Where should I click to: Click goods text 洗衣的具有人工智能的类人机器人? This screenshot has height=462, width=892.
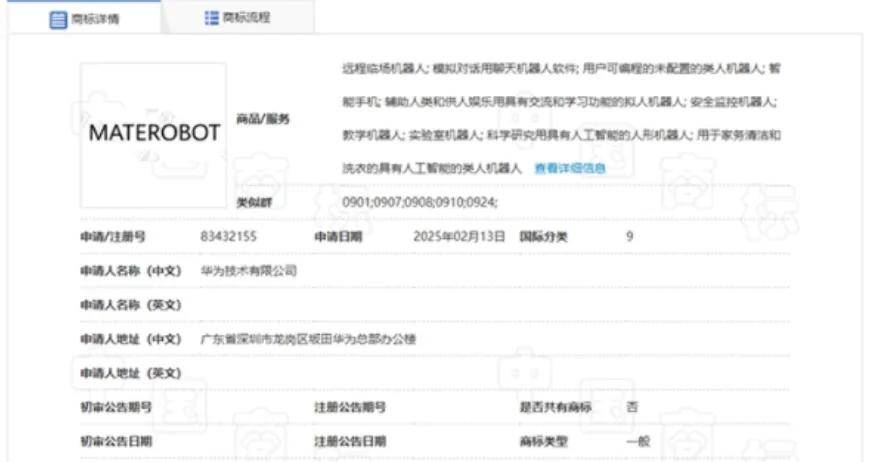[432, 168]
